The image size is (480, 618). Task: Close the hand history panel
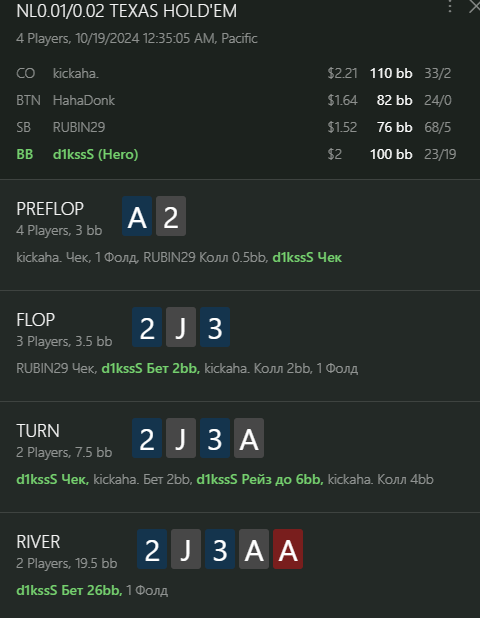tap(474, 6)
